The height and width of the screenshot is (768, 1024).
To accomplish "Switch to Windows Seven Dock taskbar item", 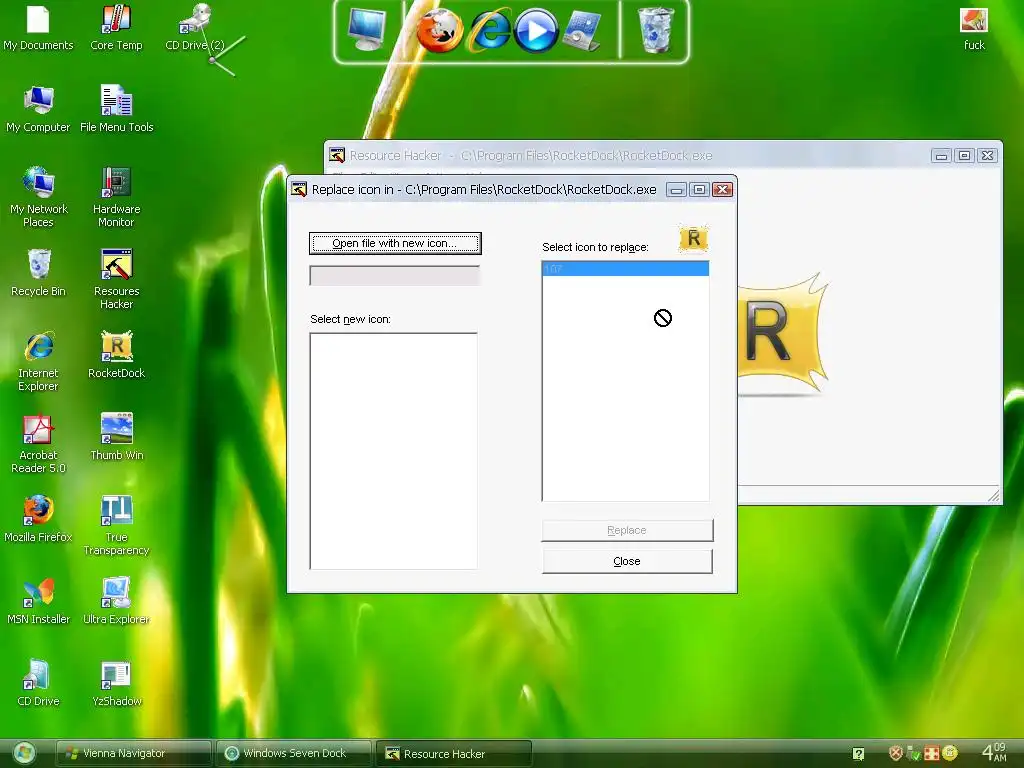I will 294,753.
